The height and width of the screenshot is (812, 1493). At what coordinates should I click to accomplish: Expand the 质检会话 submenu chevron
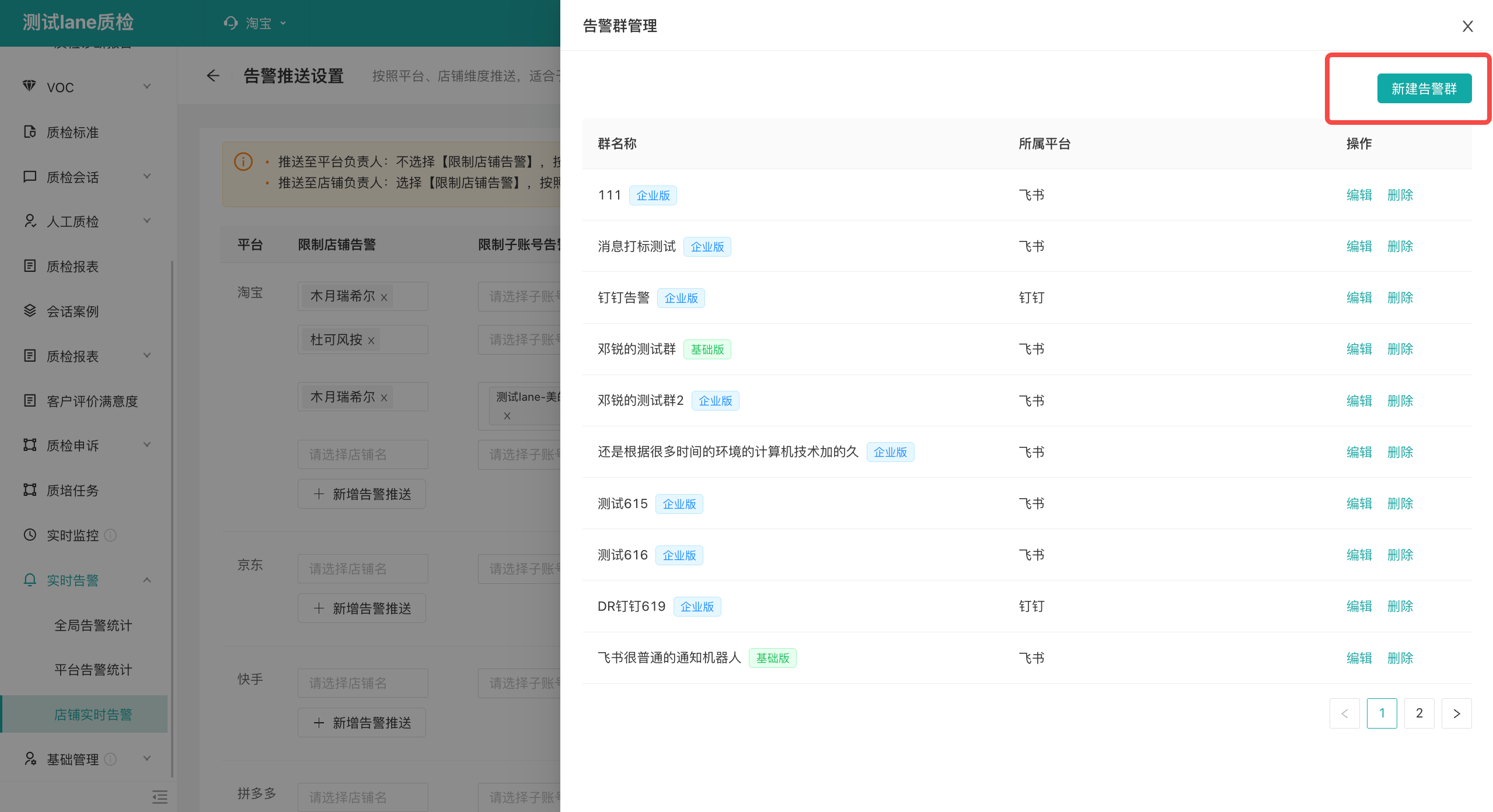(x=147, y=177)
